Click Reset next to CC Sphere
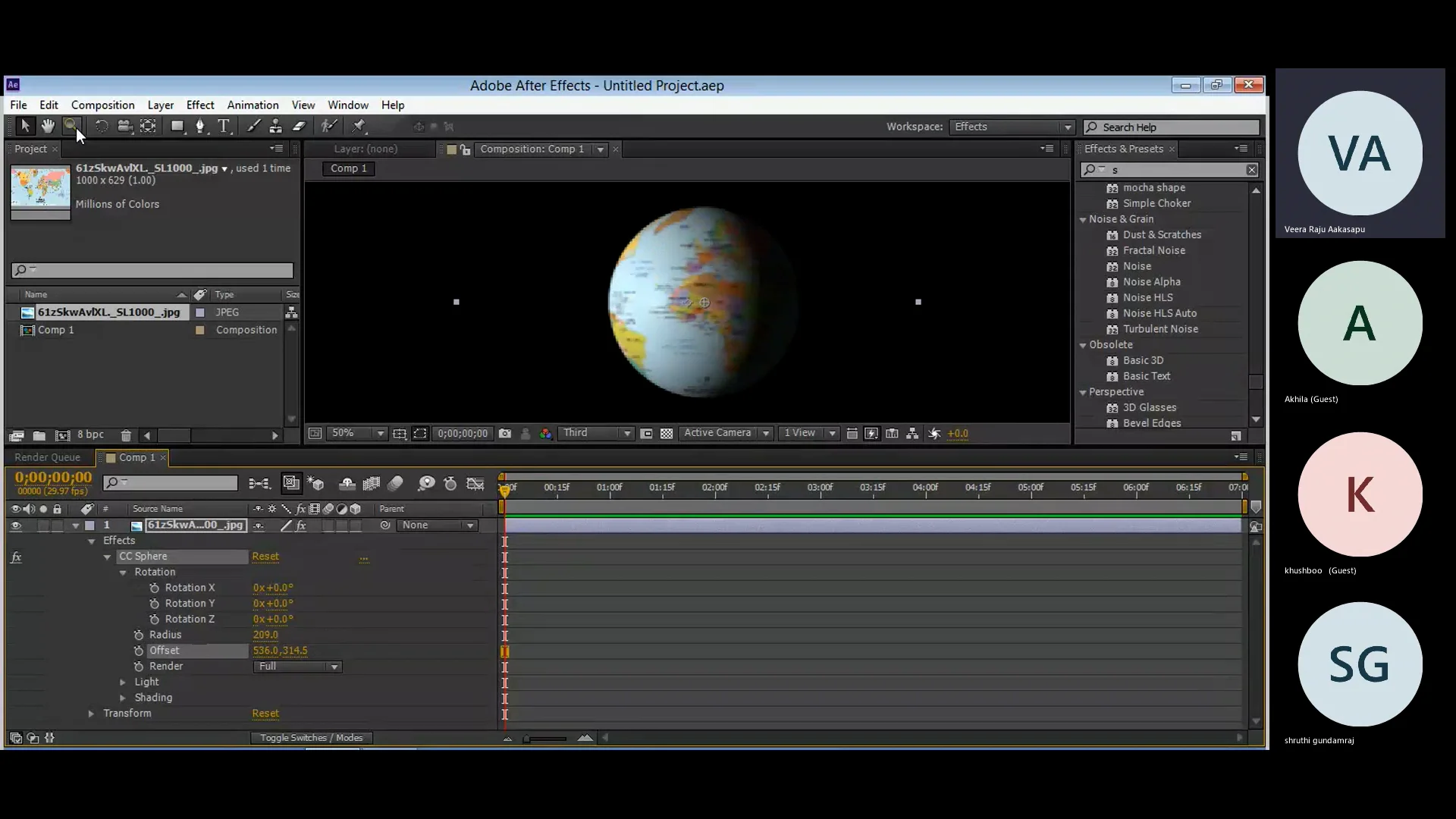Viewport: 1456px width, 819px height. coord(265,557)
